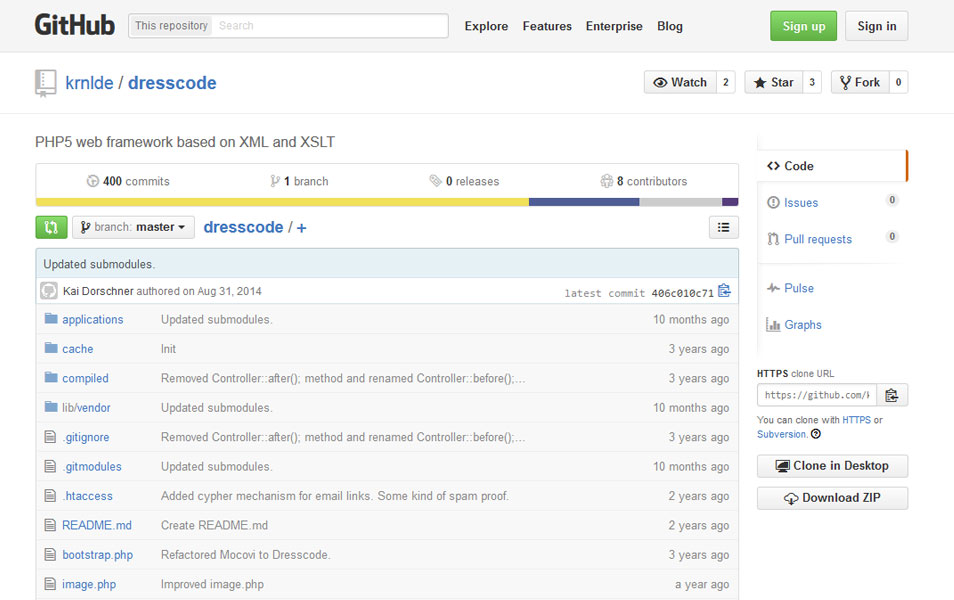
Task: Click the commits history clock icon
Action: (92, 181)
